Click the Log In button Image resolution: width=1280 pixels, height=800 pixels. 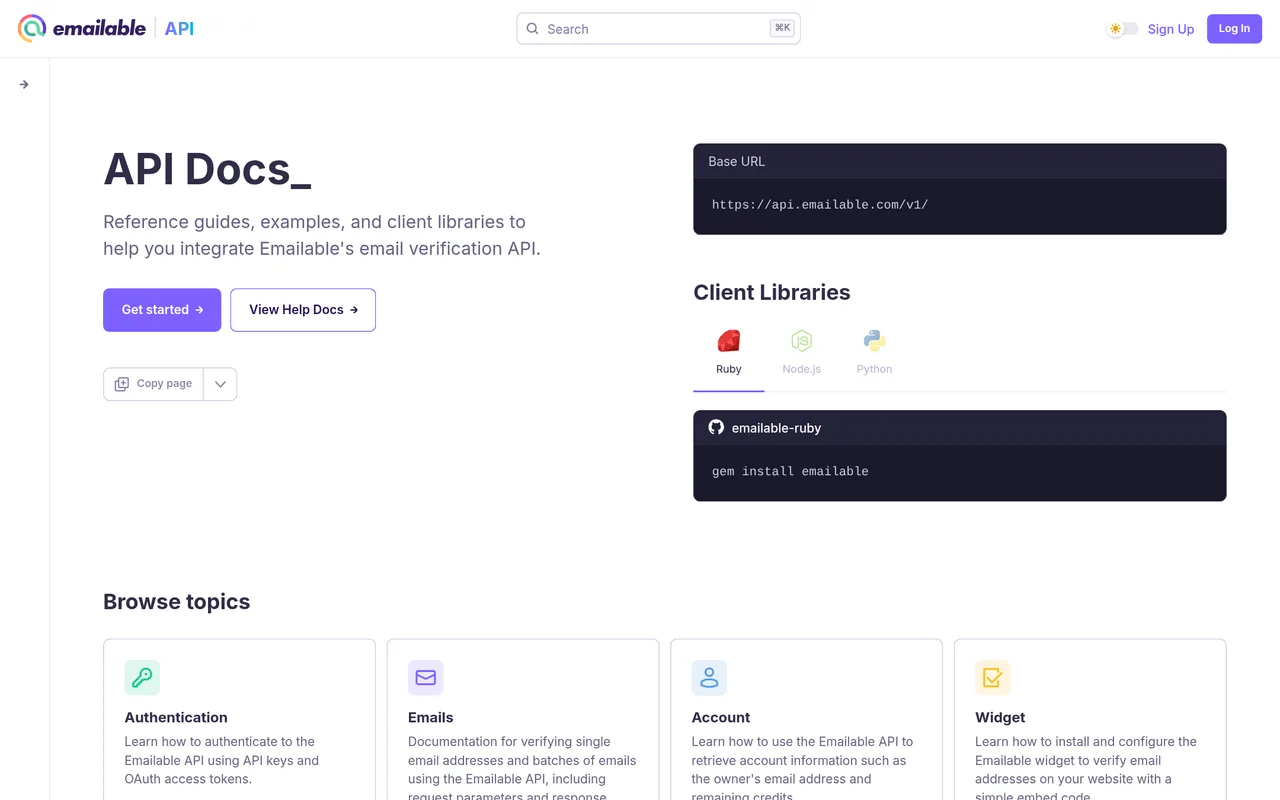(1234, 28)
